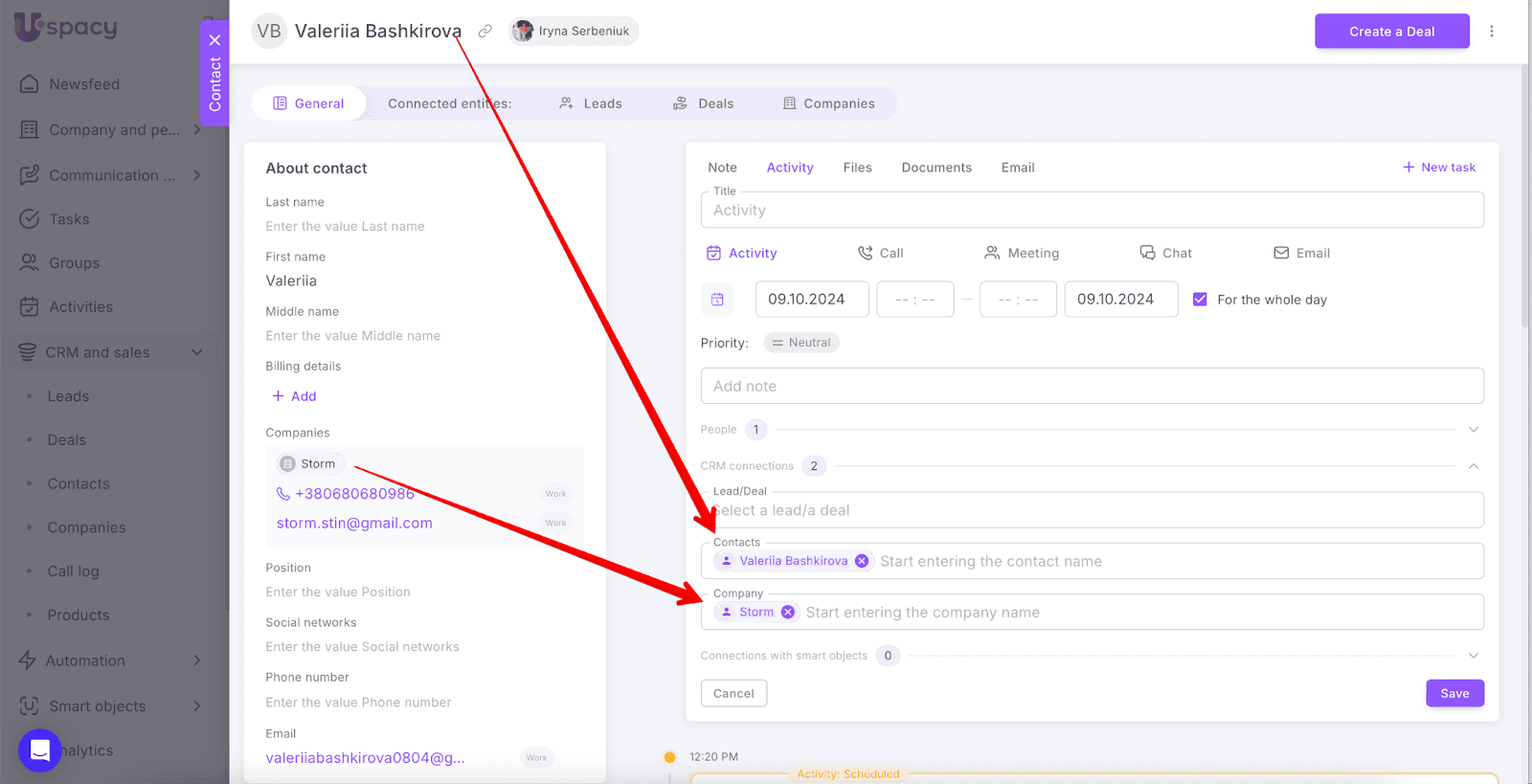
Task: Select the Call activity type
Action: pyautogui.click(x=880, y=254)
